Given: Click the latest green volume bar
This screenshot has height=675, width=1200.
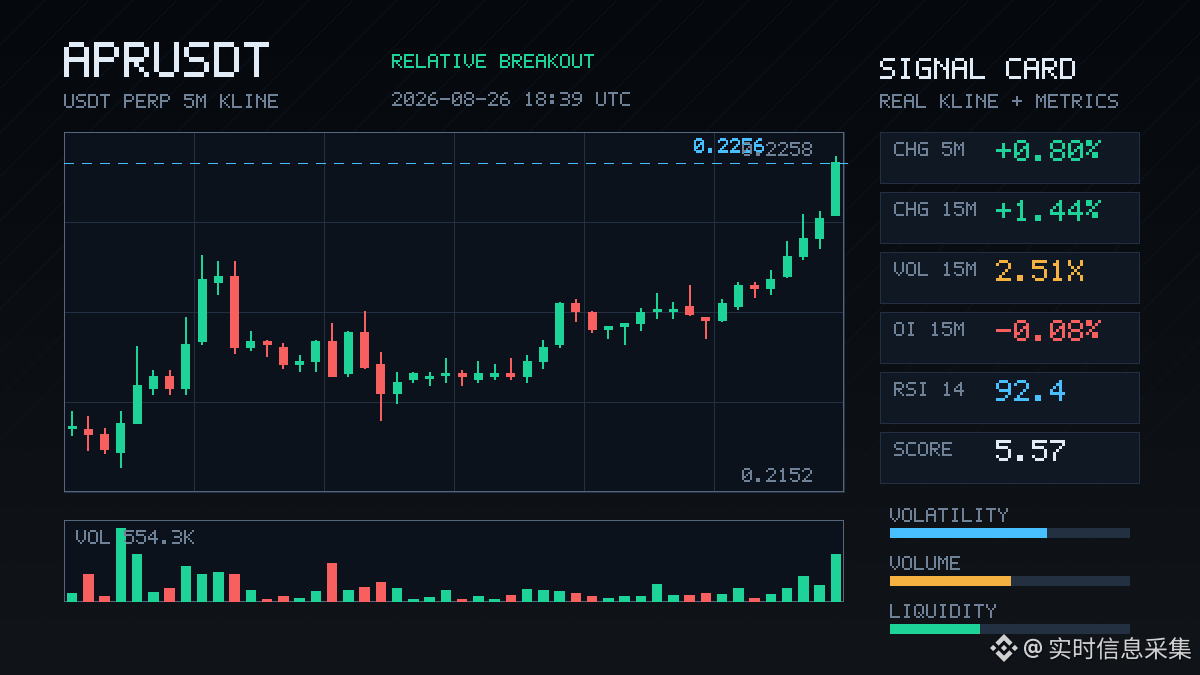Looking at the screenshot, I should (x=836, y=577).
